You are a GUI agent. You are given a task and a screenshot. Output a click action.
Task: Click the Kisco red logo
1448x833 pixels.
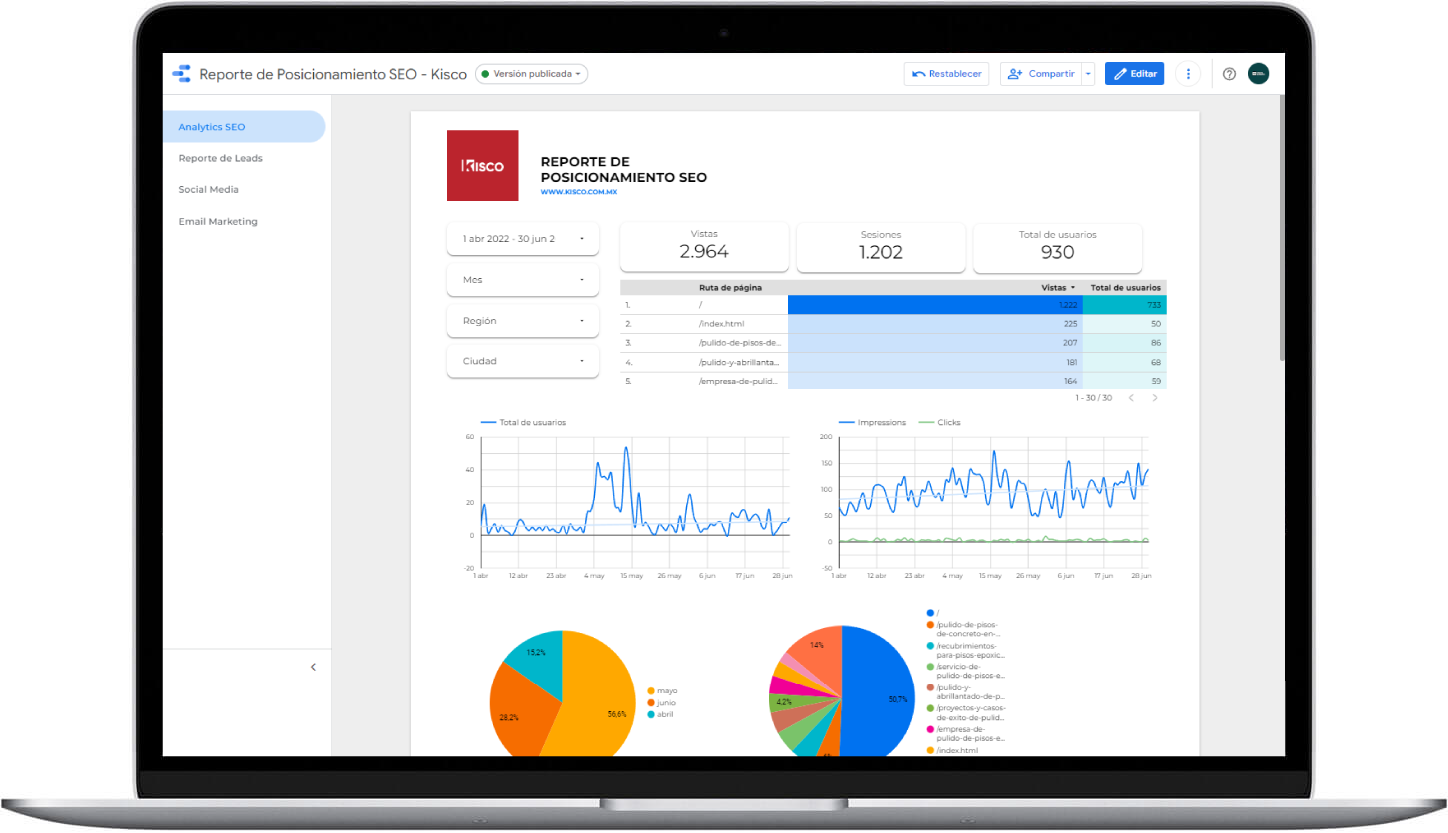tap(482, 165)
